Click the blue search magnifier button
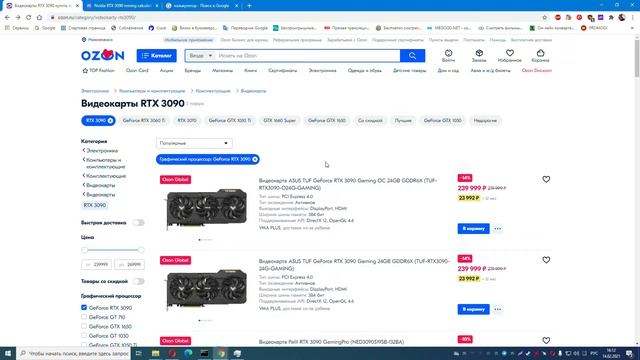The width and height of the screenshot is (640, 360). pos(412,56)
